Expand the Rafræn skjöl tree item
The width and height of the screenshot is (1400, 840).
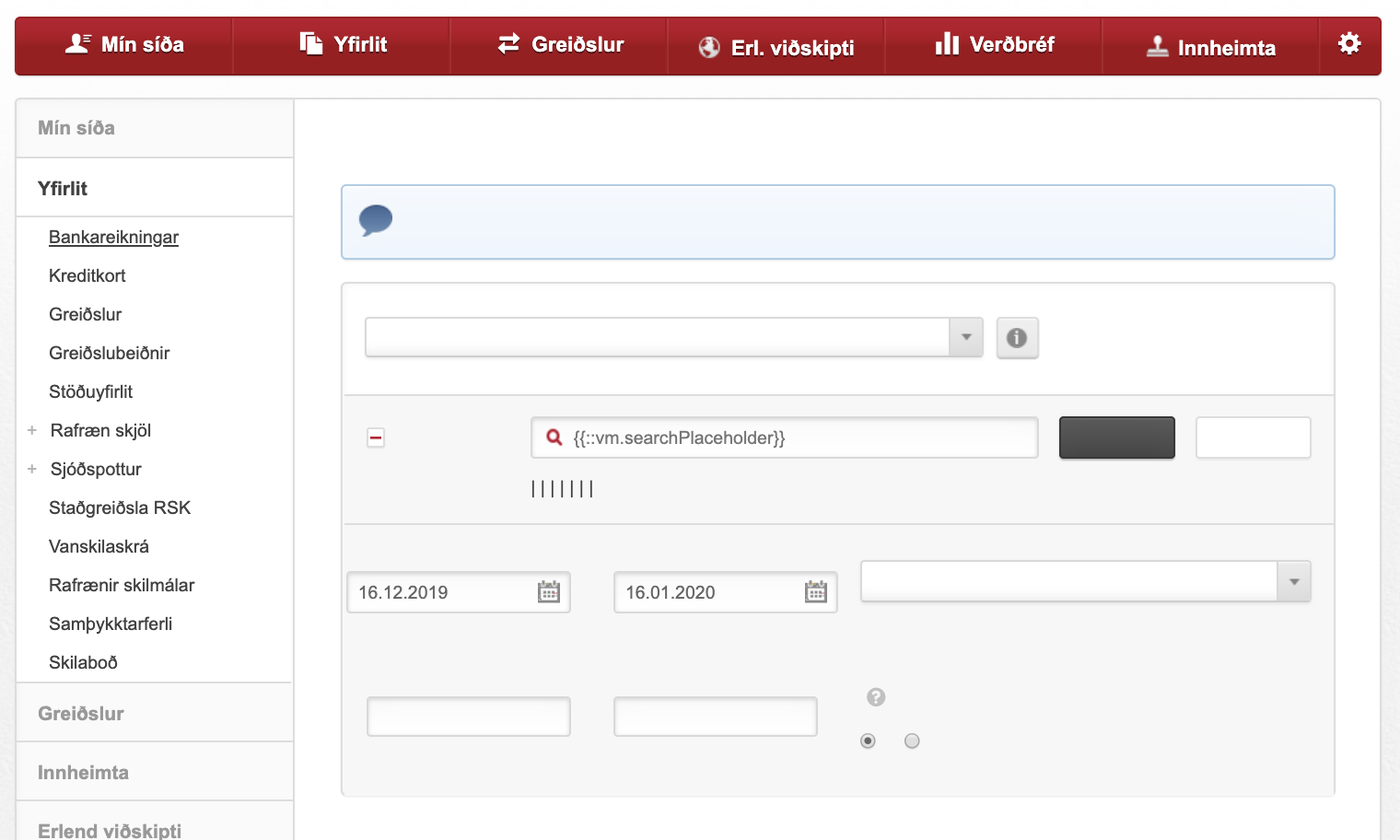coord(32,430)
